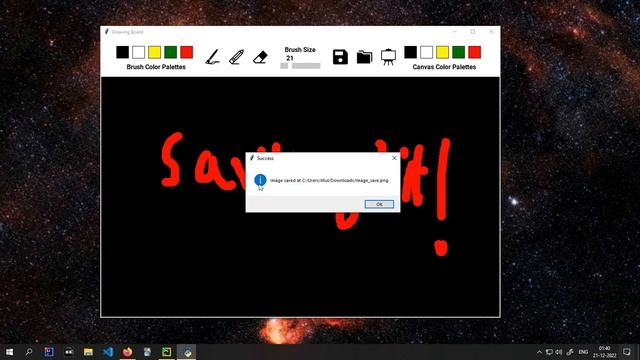Click the Canvas Color Palettes label
The width and height of the screenshot is (640, 360).
(x=444, y=67)
